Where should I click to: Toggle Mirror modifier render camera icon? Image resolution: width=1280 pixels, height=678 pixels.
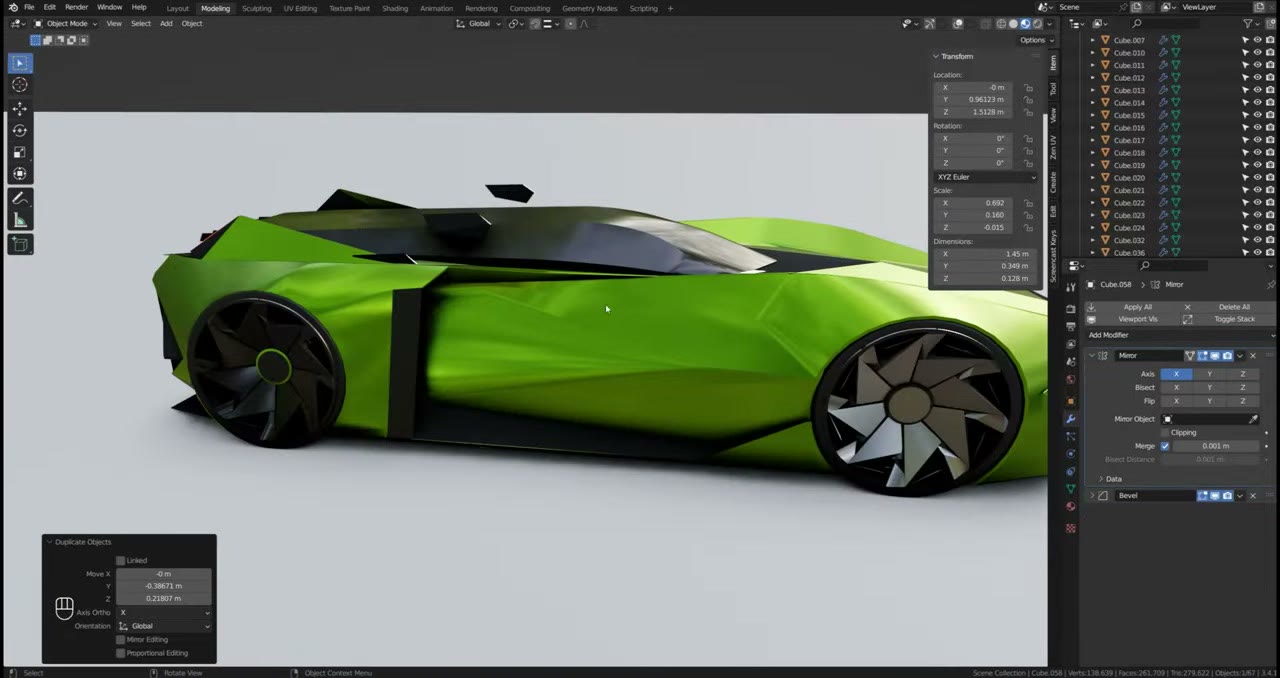pyautogui.click(x=1227, y=356)
